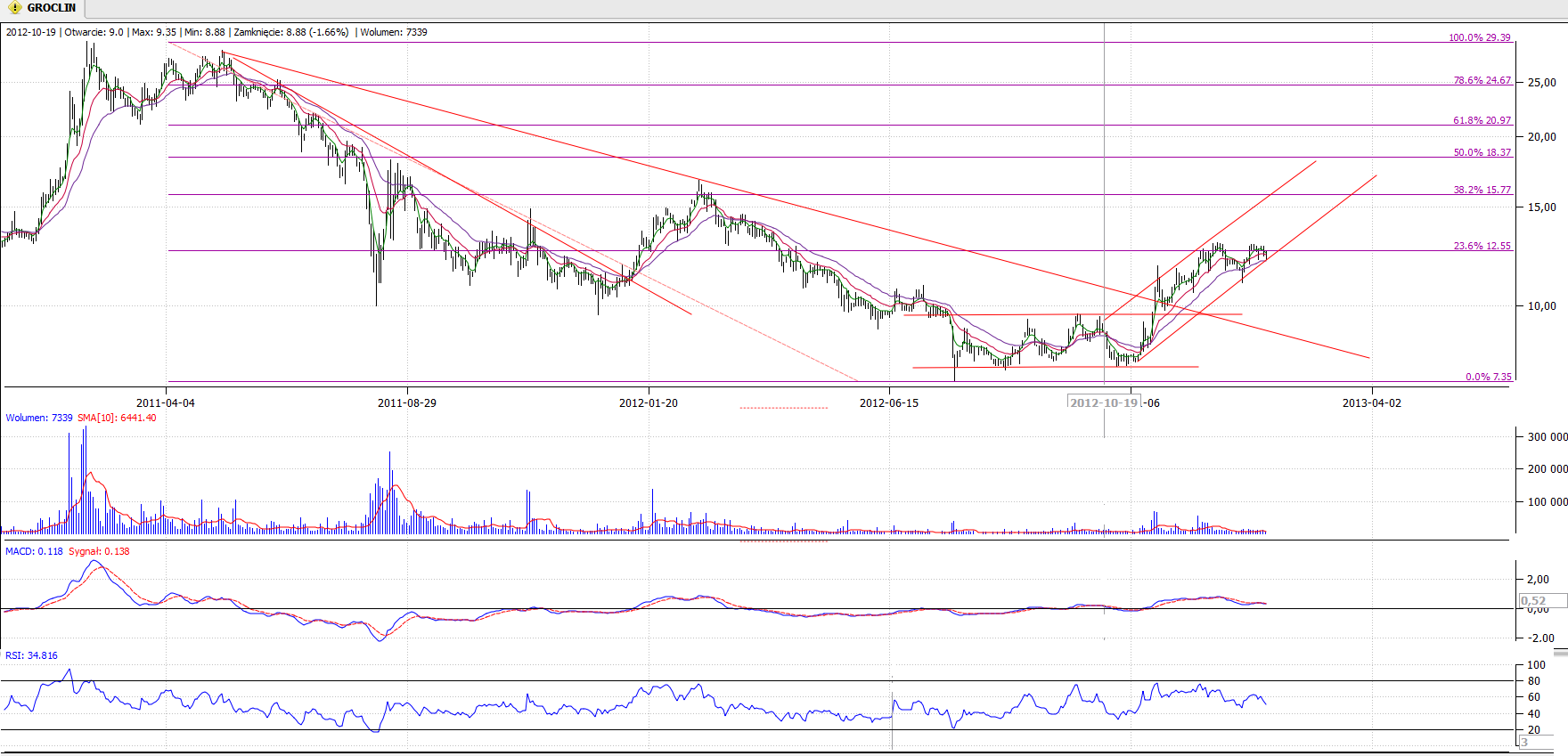Screen dimensions: 1568x756
Task: Click the MACD: 0.118 indicator label
Action: 34,551
